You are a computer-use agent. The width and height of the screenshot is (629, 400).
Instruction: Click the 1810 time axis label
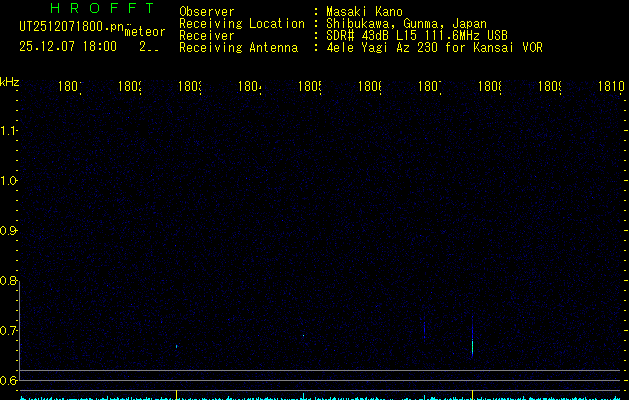610,87
